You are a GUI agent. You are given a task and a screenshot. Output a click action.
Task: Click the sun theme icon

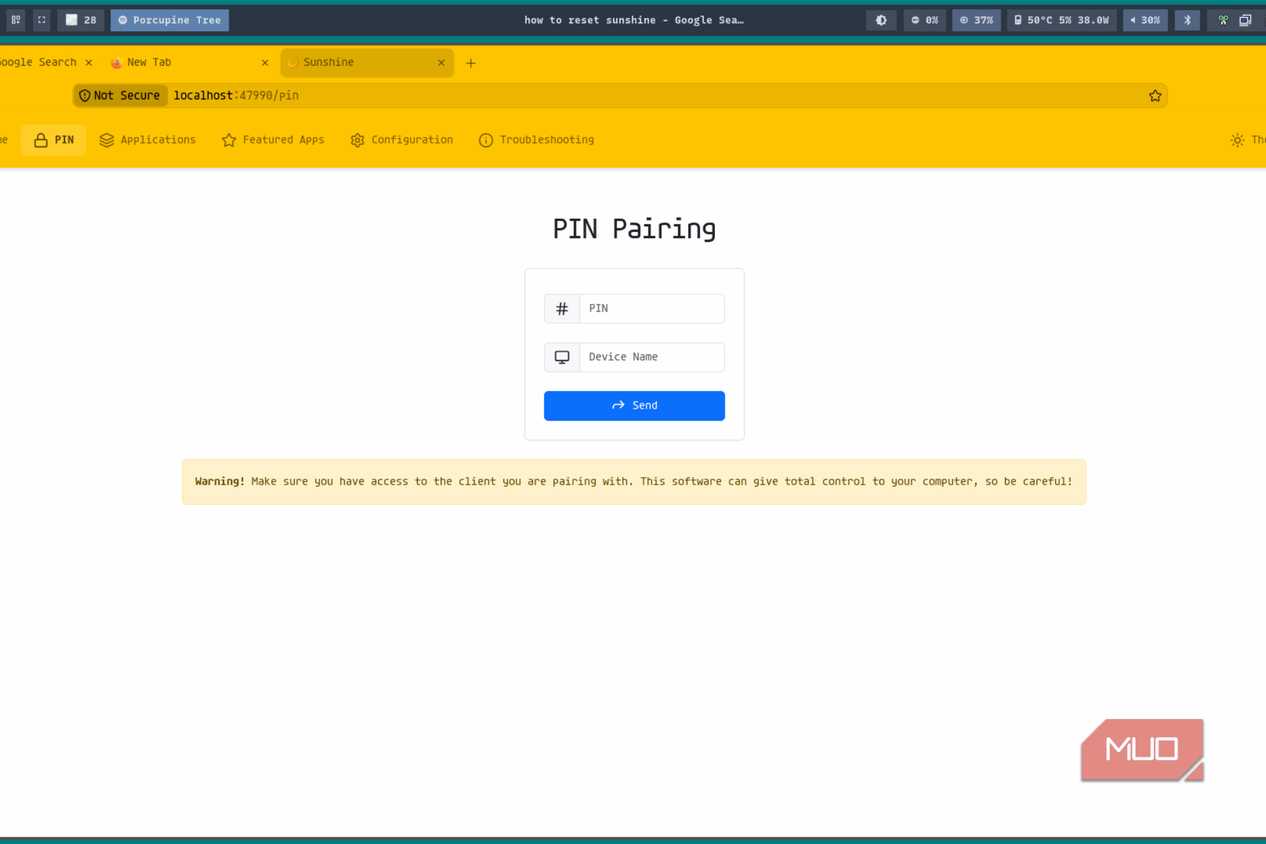[1238, 140]
